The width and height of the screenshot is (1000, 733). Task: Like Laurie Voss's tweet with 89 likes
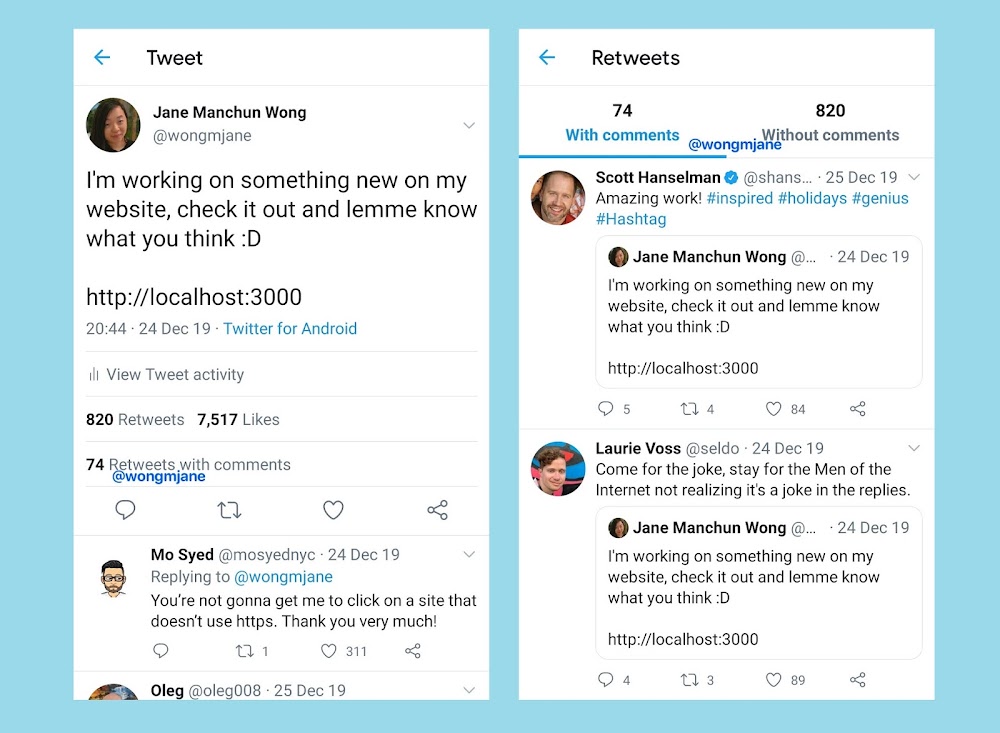773,680
